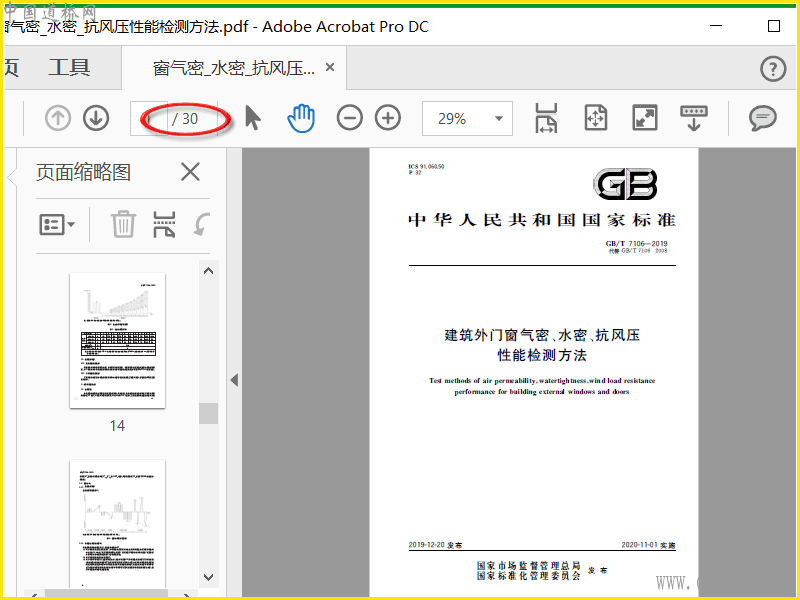Click thumbnail scrollbar up arrow

point(208,271)
